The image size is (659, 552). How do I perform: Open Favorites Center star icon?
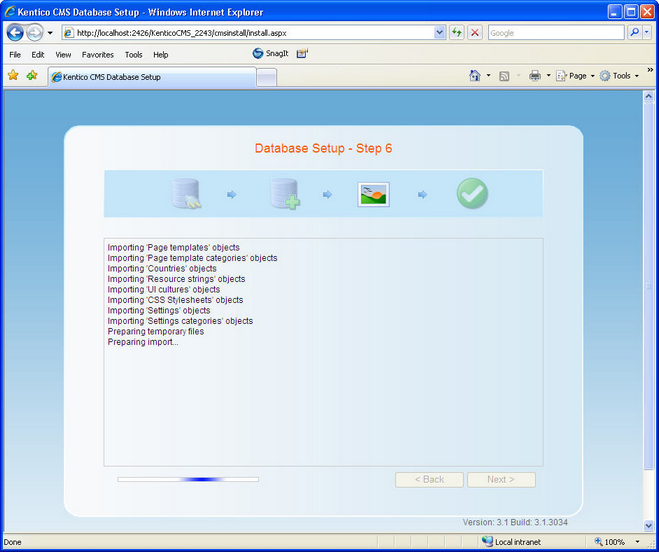13,76
